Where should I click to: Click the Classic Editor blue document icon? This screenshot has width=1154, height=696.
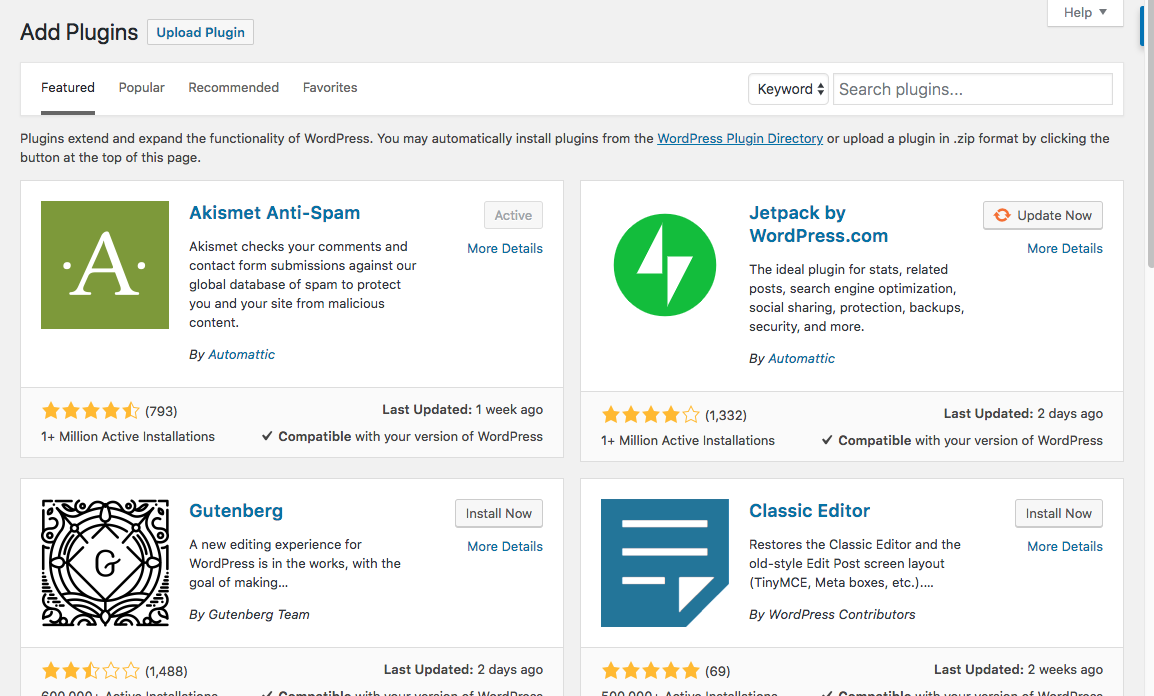(665, 563)
